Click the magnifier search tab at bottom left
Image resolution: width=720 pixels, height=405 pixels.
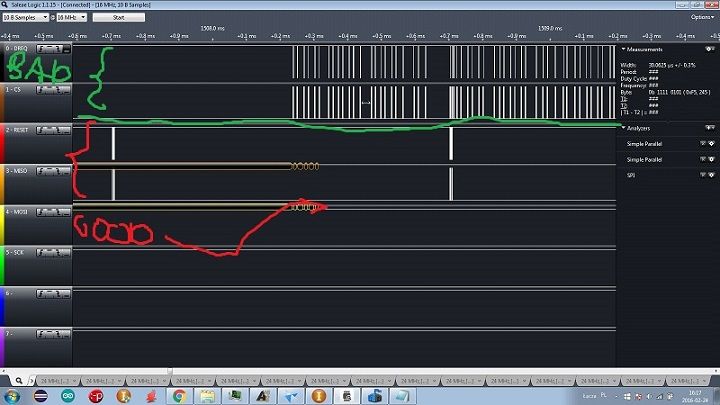coord(19,381)
